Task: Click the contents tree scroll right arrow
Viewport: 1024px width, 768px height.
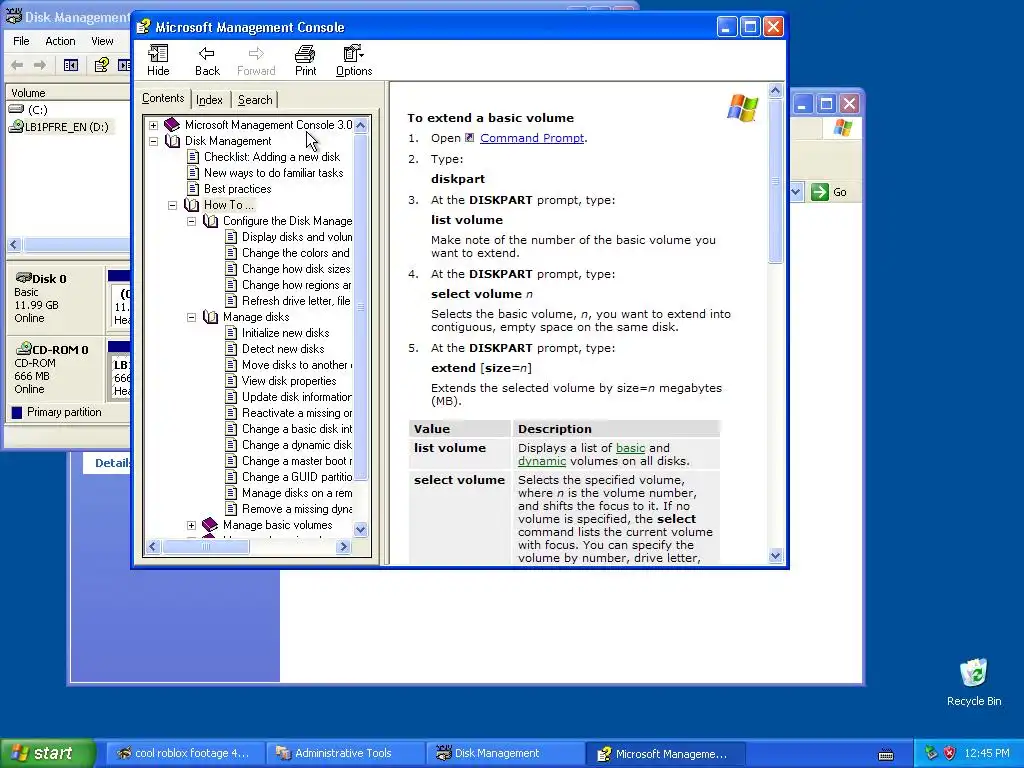Action: 344,547
